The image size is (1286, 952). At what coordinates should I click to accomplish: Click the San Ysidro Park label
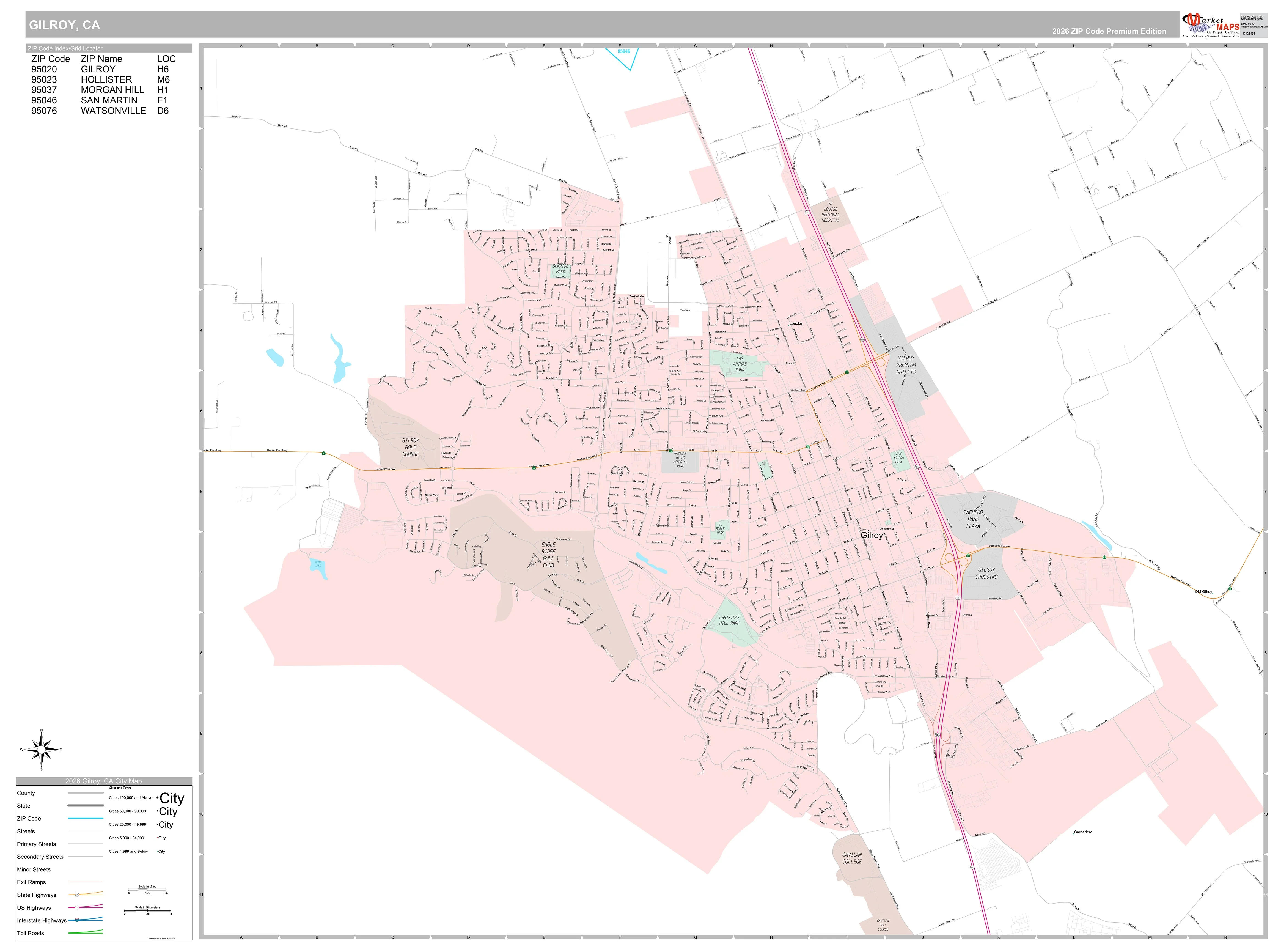(x=898, y=458)
